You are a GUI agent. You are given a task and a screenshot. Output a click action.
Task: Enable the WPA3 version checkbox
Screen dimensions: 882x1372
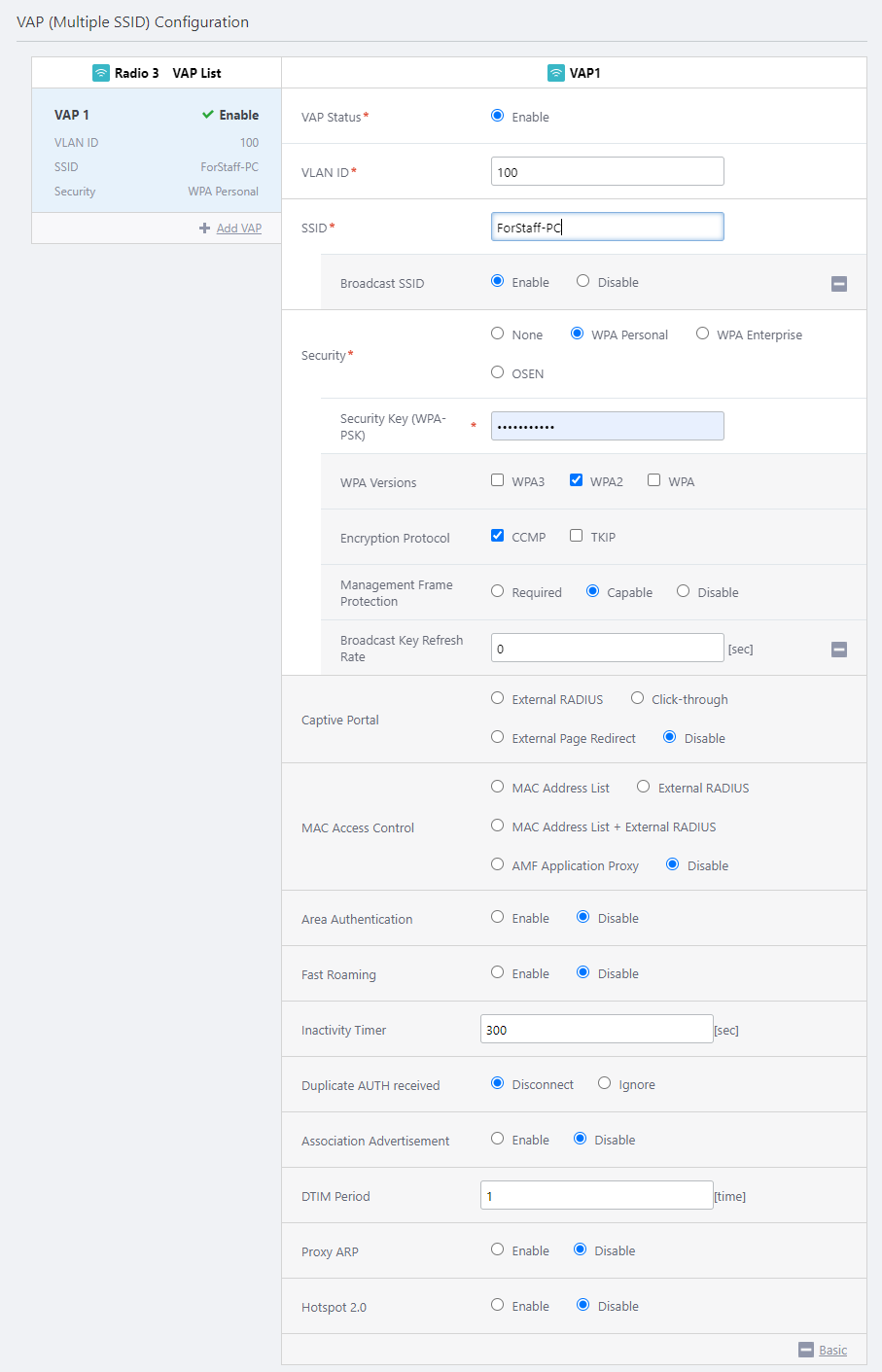click(x=498, y=480)
